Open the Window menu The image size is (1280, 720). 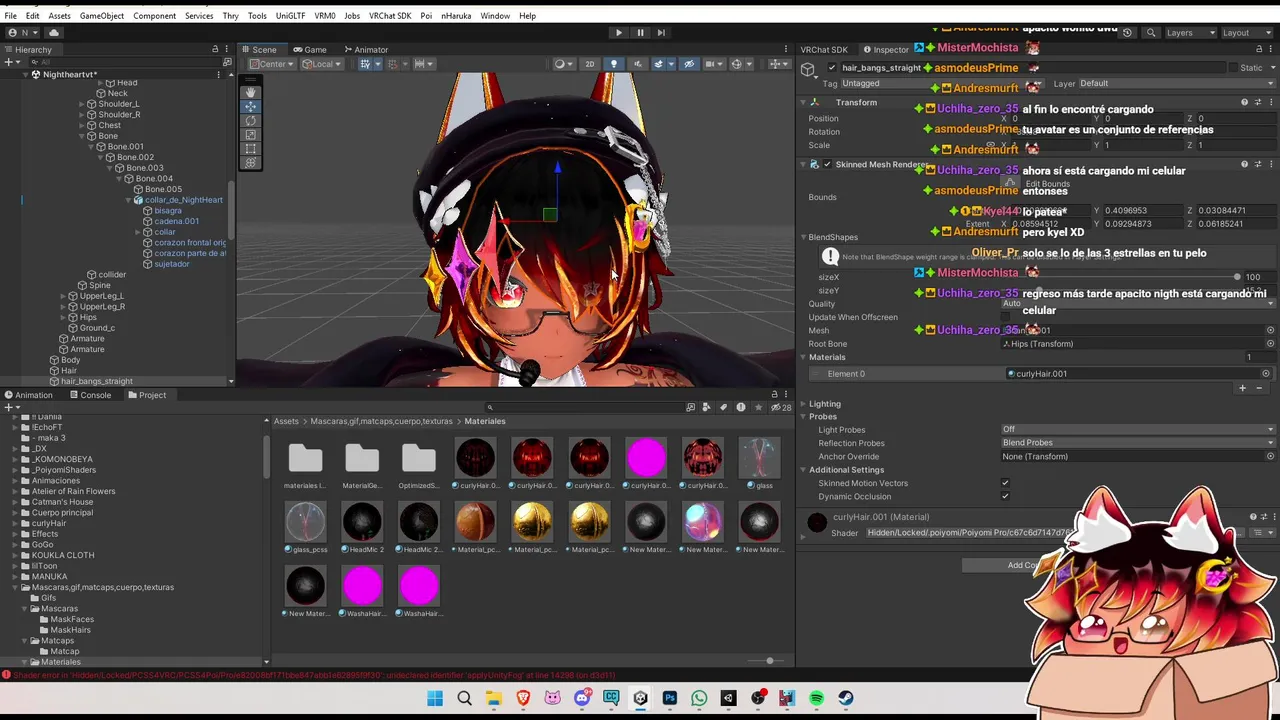coord(495,16)
